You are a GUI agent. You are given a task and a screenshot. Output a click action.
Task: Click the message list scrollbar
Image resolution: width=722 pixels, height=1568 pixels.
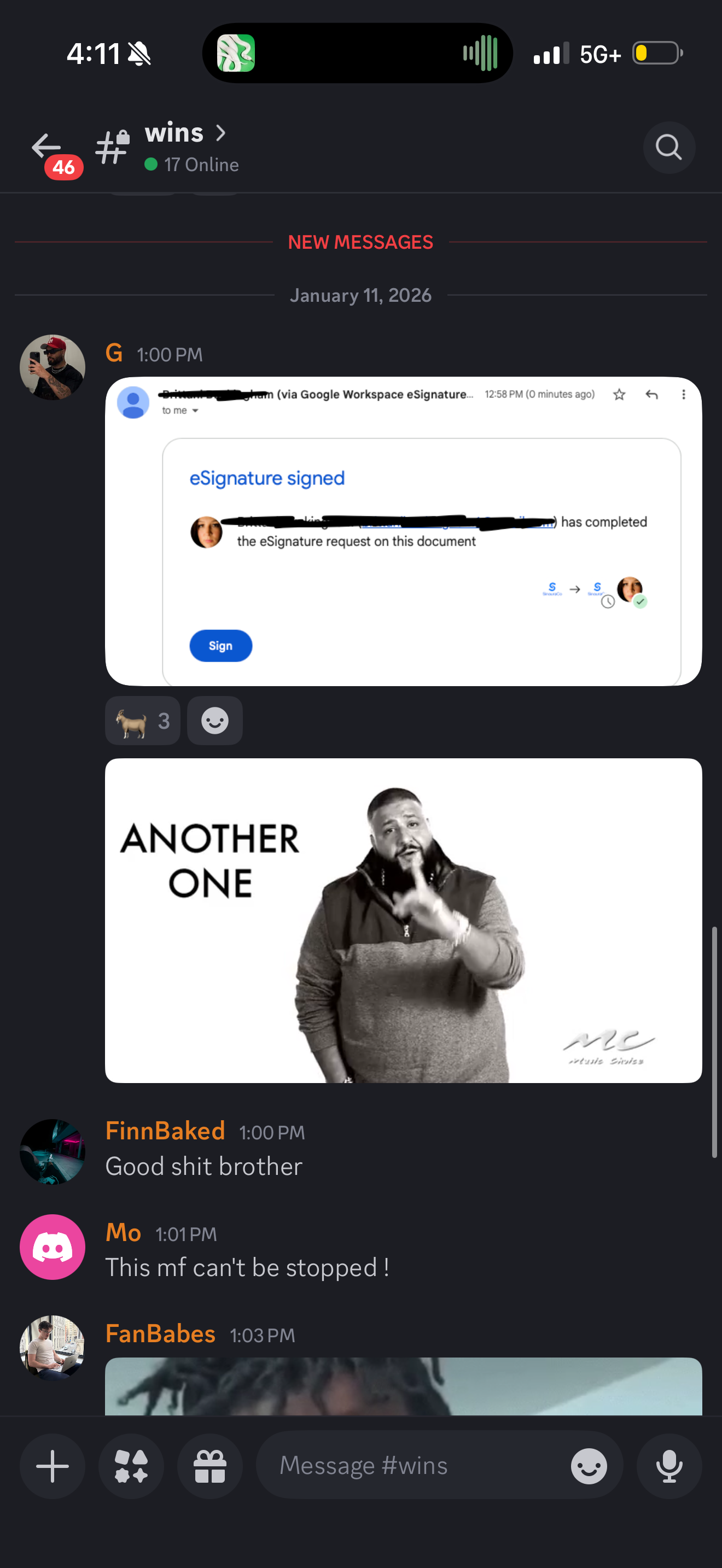click(714, 1042)
